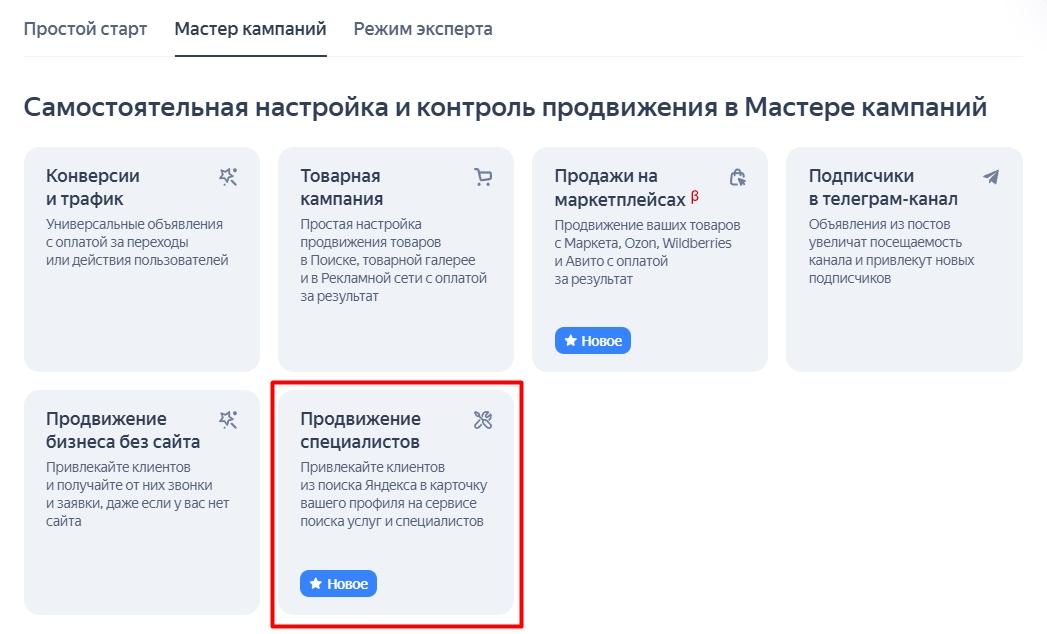This screenshot has width=1047, height=634.
Task: Click the paper plane icon on Подписчики в телеграм-канал
Action: tap(991, 177)
